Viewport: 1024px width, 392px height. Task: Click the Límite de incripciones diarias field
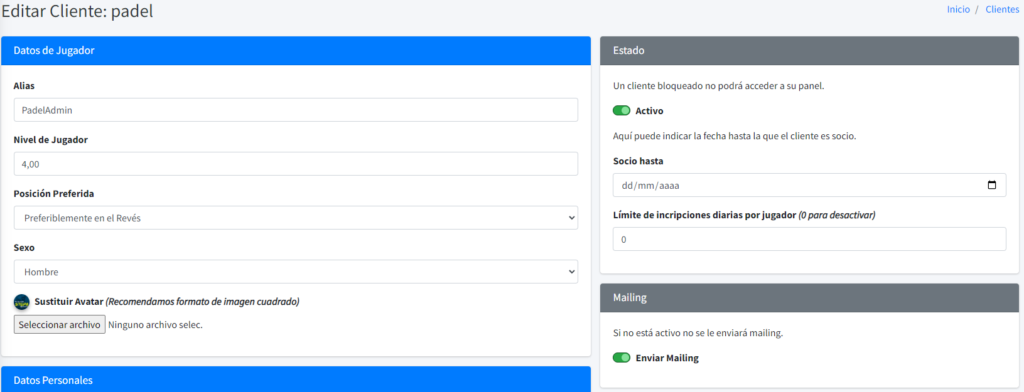pos(809,239)
